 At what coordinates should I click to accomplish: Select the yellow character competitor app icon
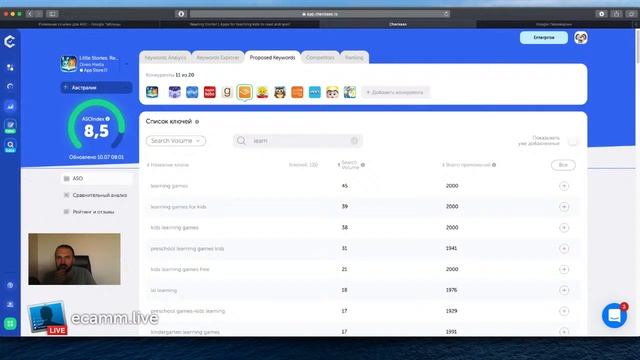[262, 92]
